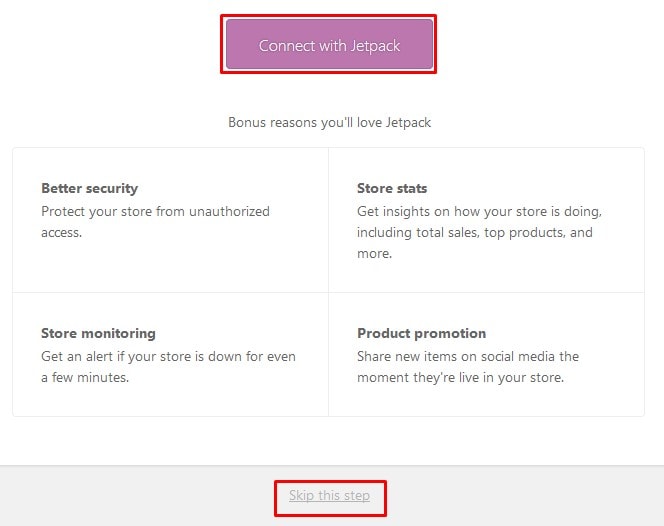Click 'Get insights on how your store is doing' text

point(479,211)
